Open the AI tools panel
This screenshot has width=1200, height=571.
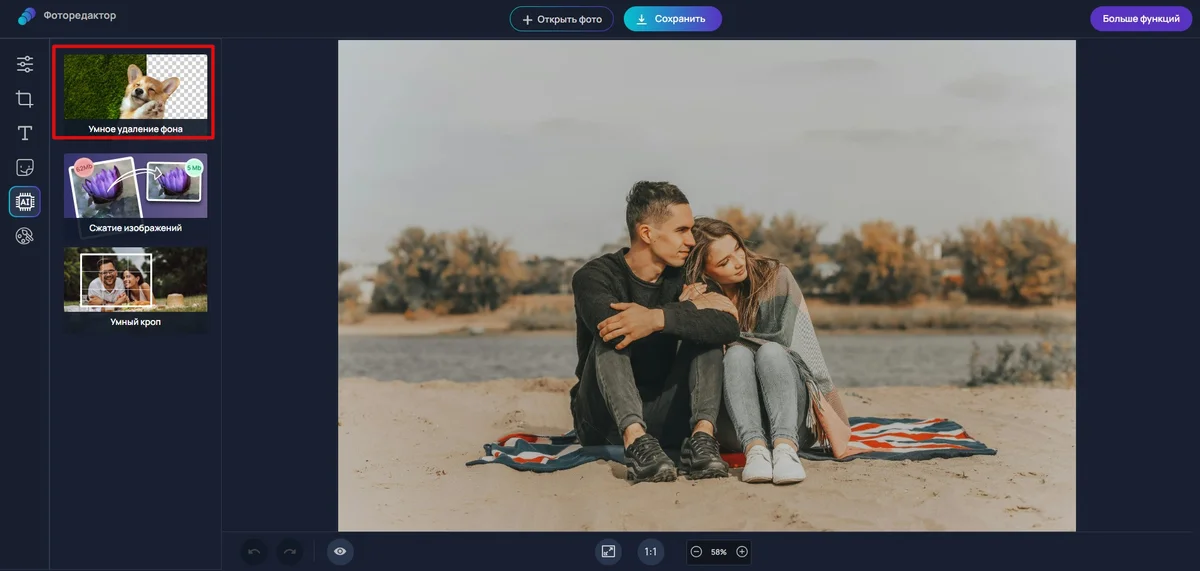tap(25, 201)
